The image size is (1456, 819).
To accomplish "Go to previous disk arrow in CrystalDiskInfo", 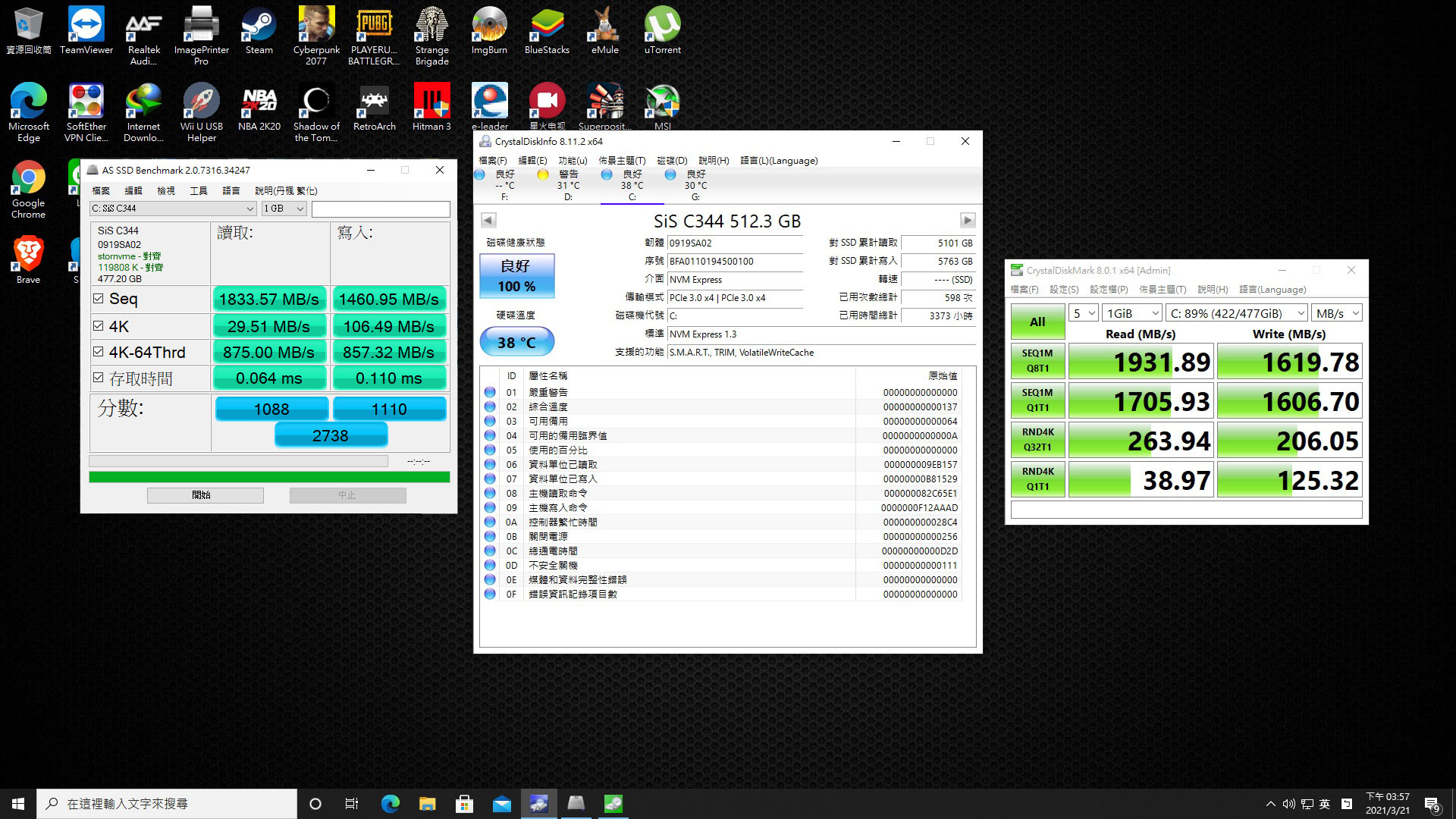I will [x=488, y=220].
